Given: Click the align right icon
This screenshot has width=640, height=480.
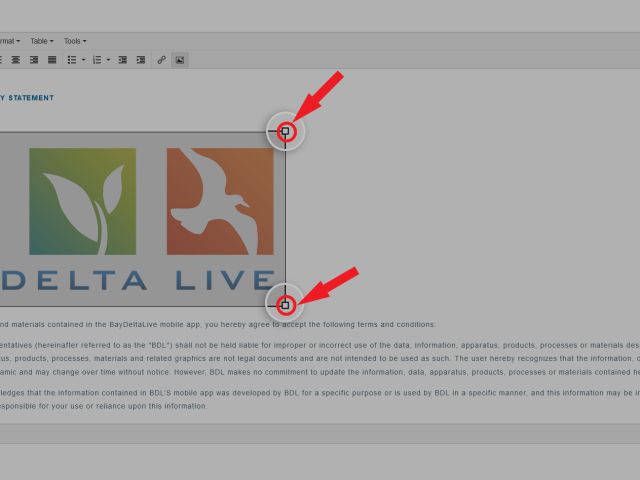Looking at the screenshot, I should point(34,60).
